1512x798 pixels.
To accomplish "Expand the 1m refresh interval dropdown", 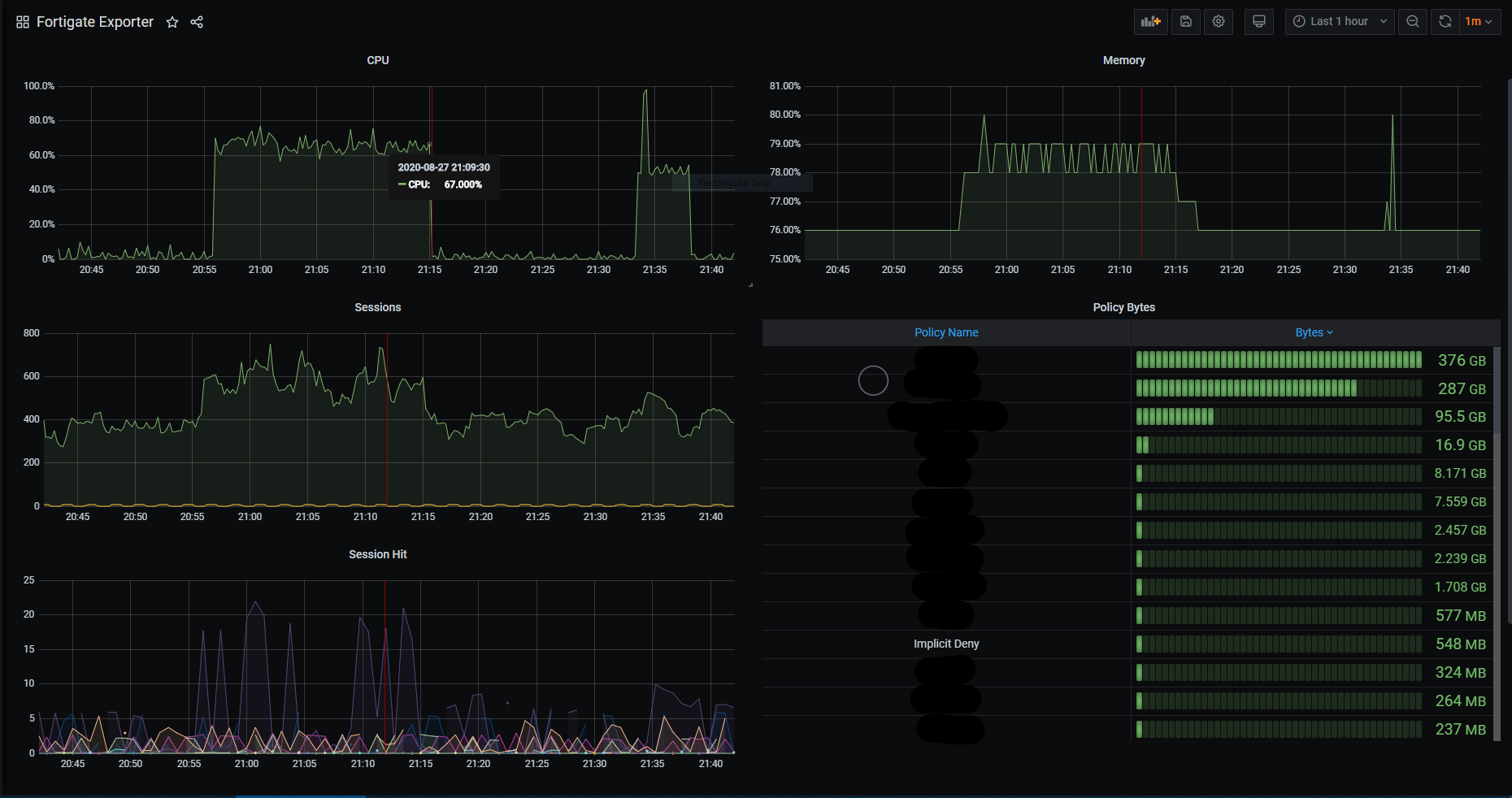I will [1479, 22].
